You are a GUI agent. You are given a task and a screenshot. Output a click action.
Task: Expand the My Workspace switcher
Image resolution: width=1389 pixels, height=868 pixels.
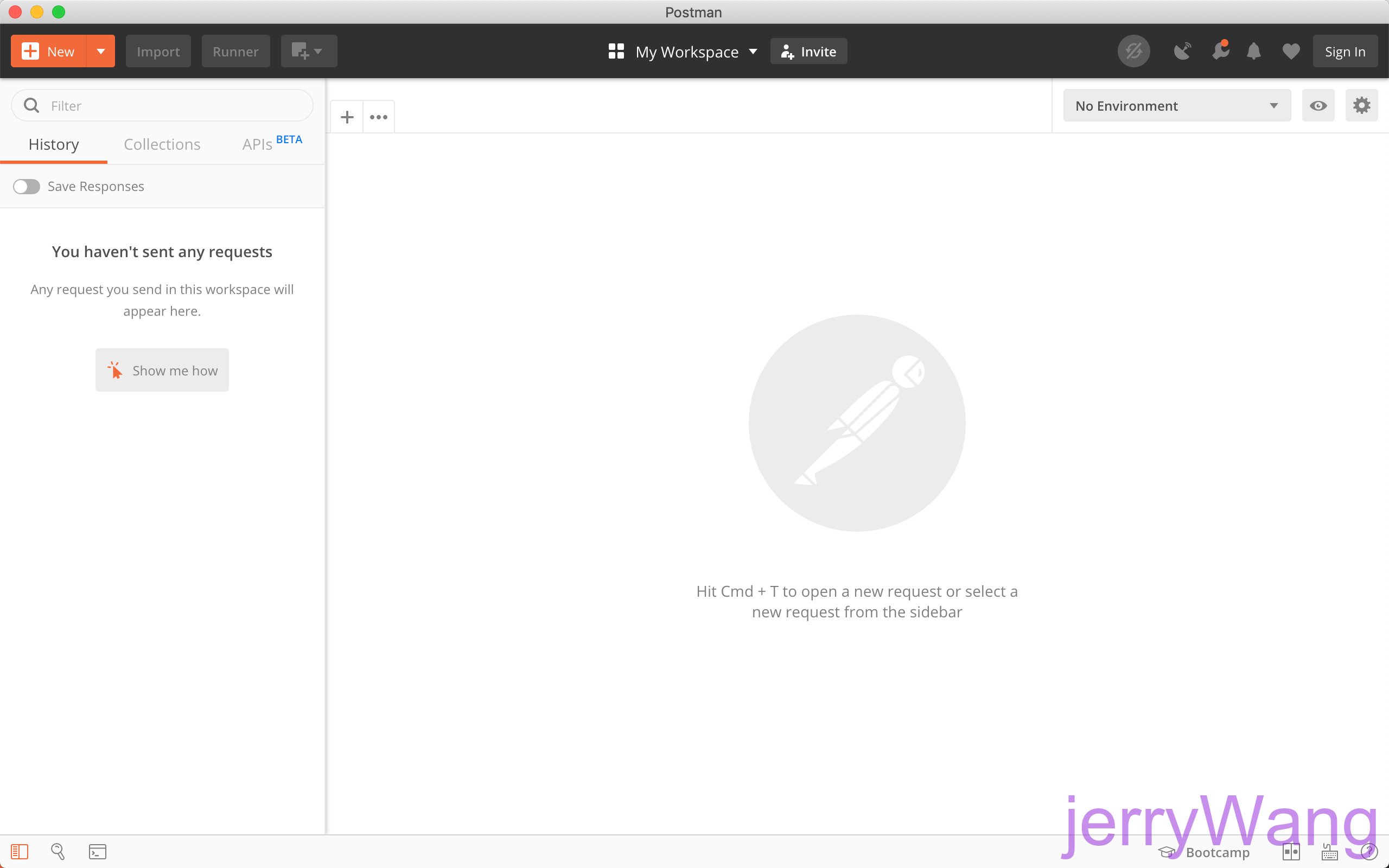pos(683,52)
